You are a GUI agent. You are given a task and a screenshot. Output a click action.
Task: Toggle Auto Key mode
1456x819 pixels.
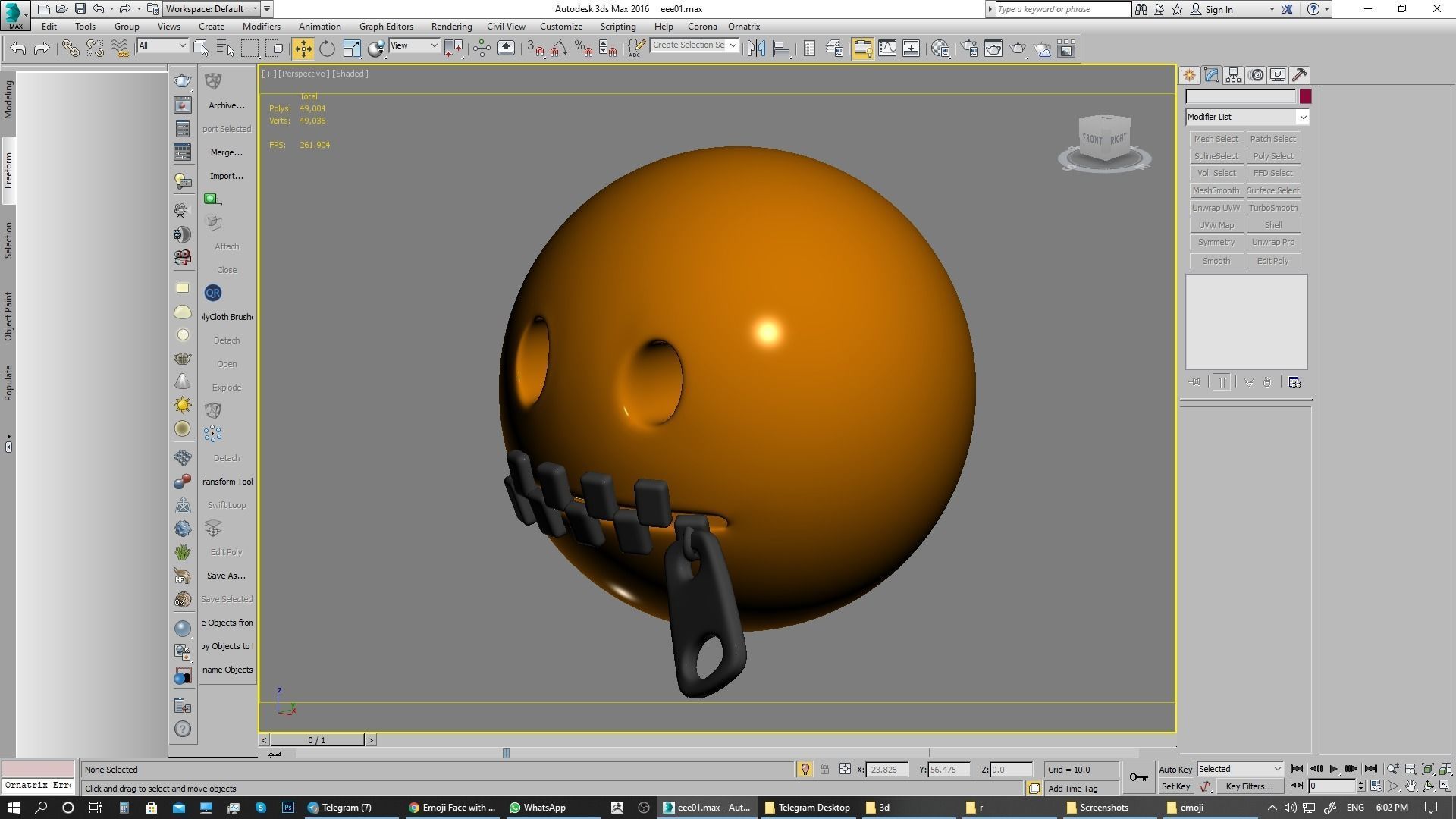coord(1175,769)
